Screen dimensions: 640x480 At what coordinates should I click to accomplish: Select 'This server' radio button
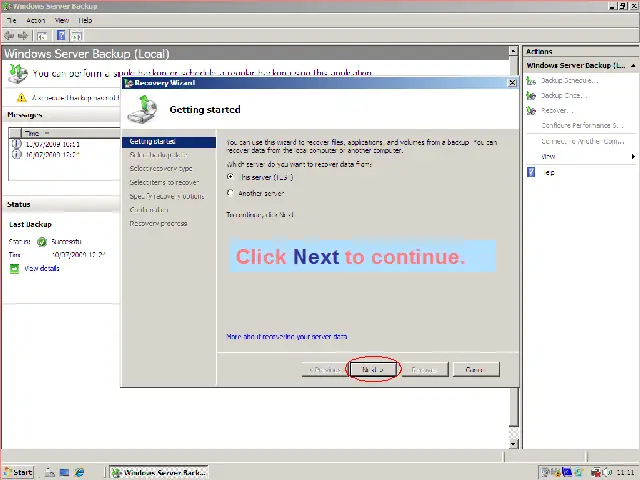tap(231, 177)
